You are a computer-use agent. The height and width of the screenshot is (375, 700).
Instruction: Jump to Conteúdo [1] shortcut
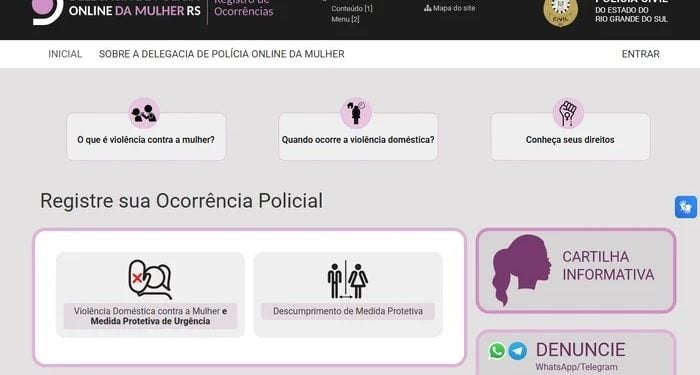[351, 8]
